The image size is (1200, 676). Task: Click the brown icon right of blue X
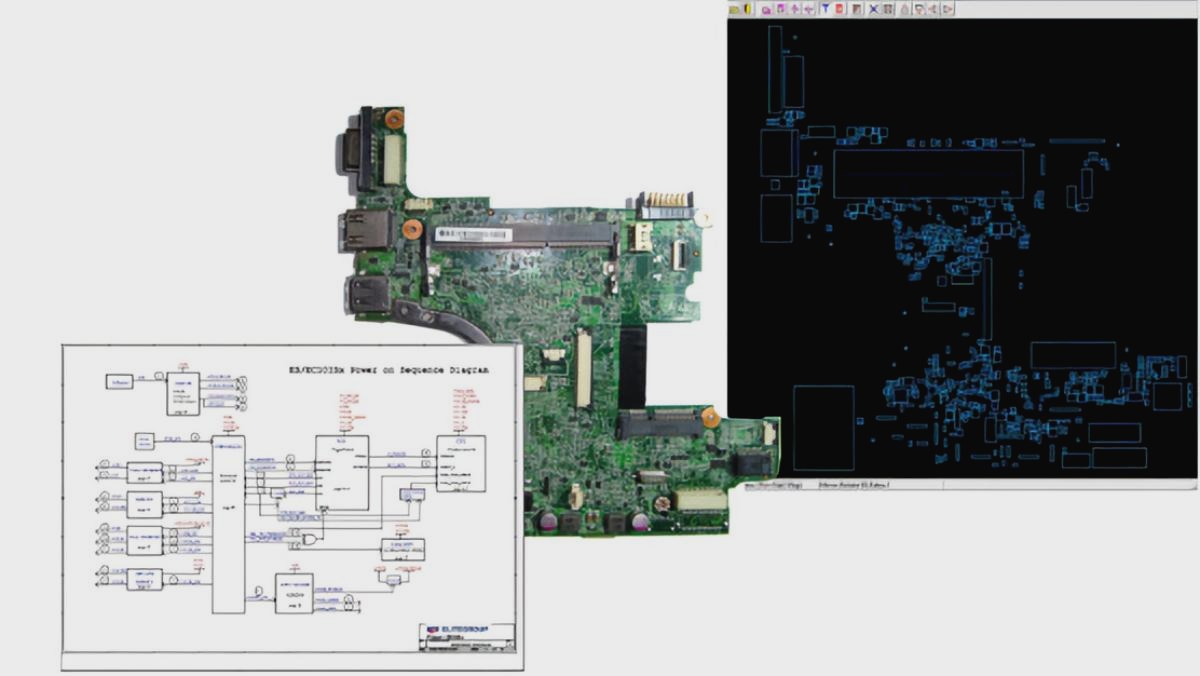[888, 9]
